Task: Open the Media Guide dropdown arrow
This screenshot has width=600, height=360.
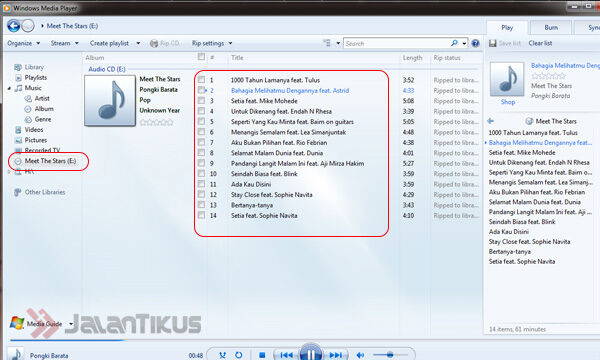Action: coord(71,324)
